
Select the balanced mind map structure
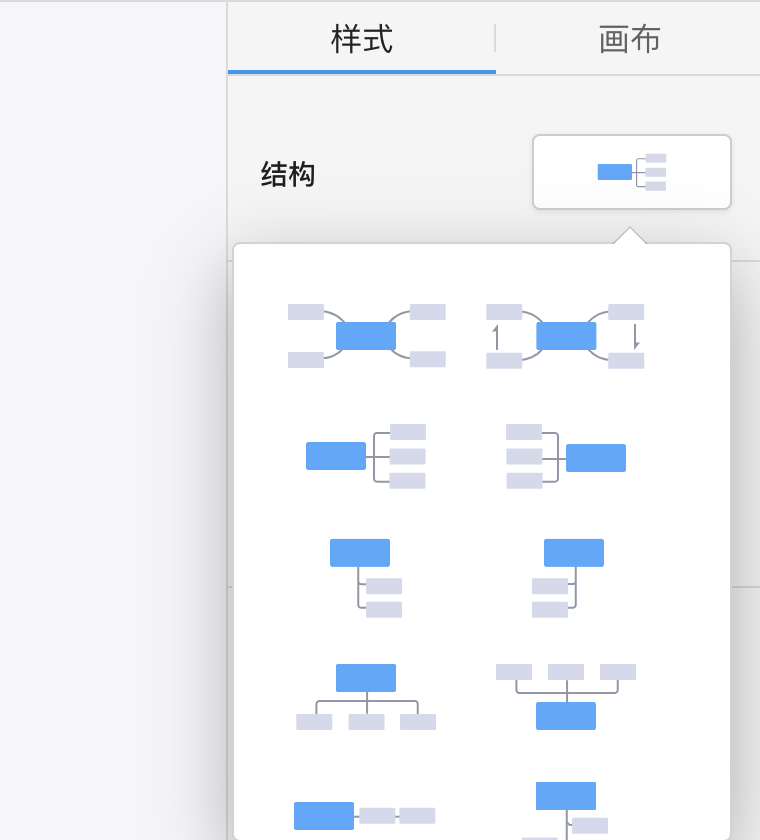366,336
